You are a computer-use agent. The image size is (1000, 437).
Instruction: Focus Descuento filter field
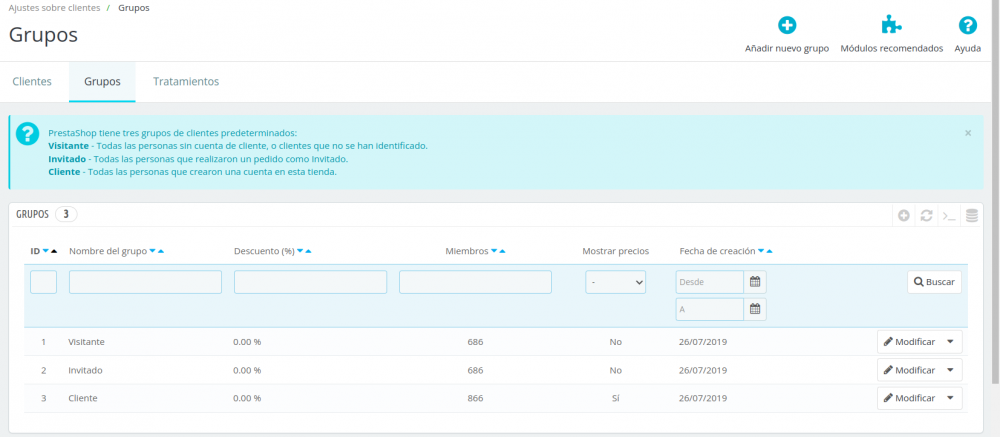coord(311,282)
